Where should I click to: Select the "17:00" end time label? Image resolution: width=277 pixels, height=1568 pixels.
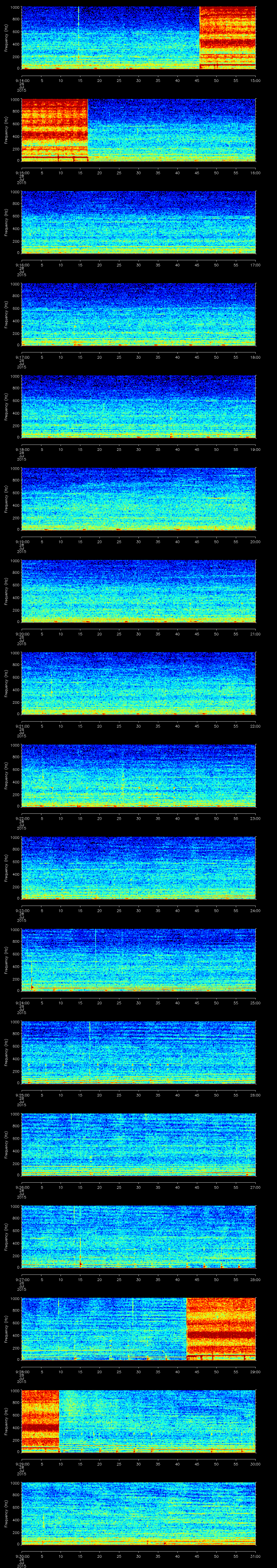tap(256, 265)
